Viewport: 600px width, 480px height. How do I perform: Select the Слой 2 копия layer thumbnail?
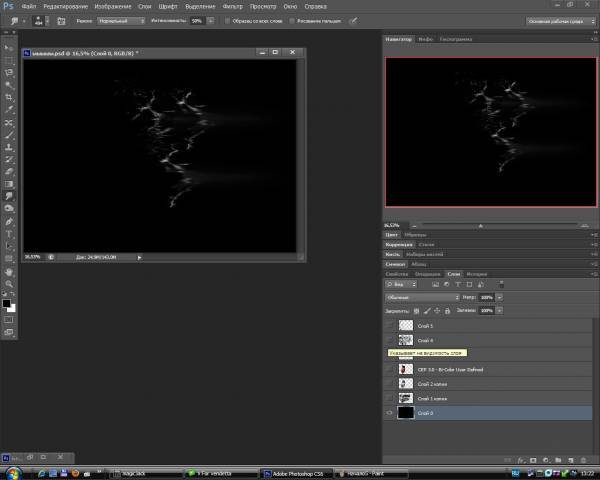tap(405, 384)
